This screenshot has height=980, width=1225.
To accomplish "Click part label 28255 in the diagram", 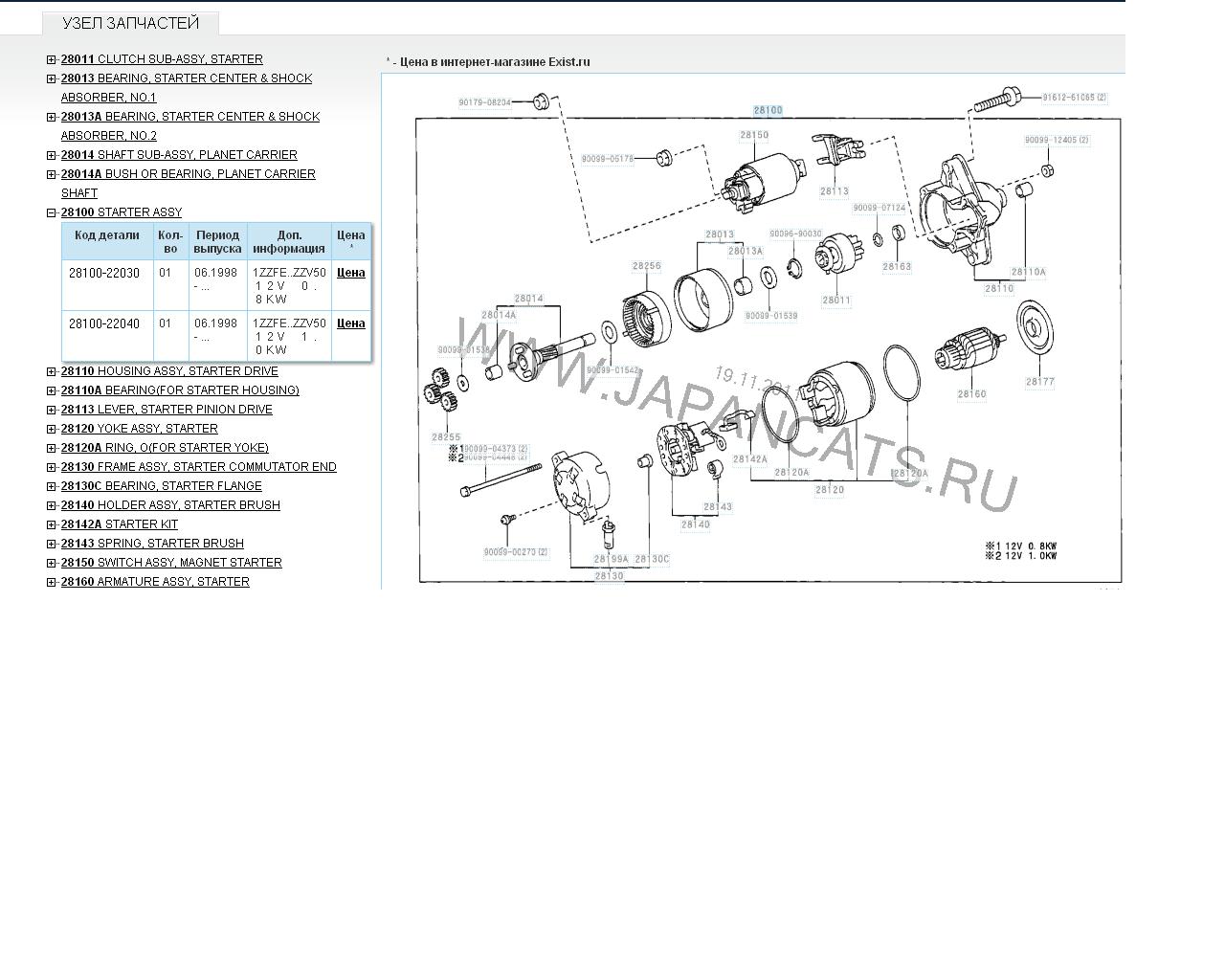I will click(446, 437).
